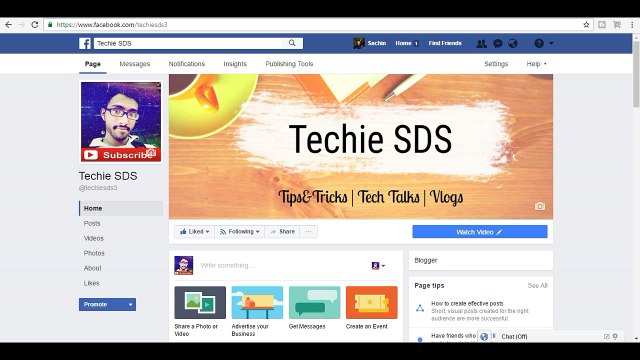Click the browser forward arrow
Screen dimensions: 640x360
pyautogui.click(x=22, y=24)
